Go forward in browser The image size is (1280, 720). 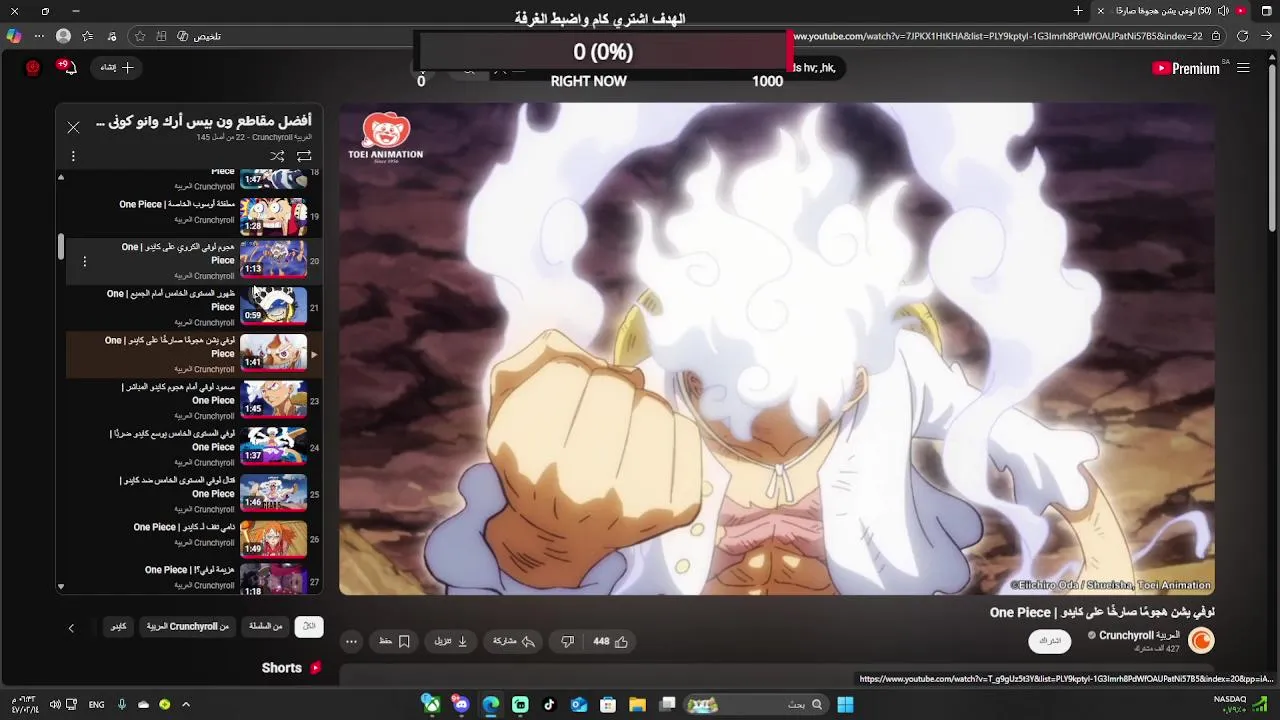point(1267,36)
